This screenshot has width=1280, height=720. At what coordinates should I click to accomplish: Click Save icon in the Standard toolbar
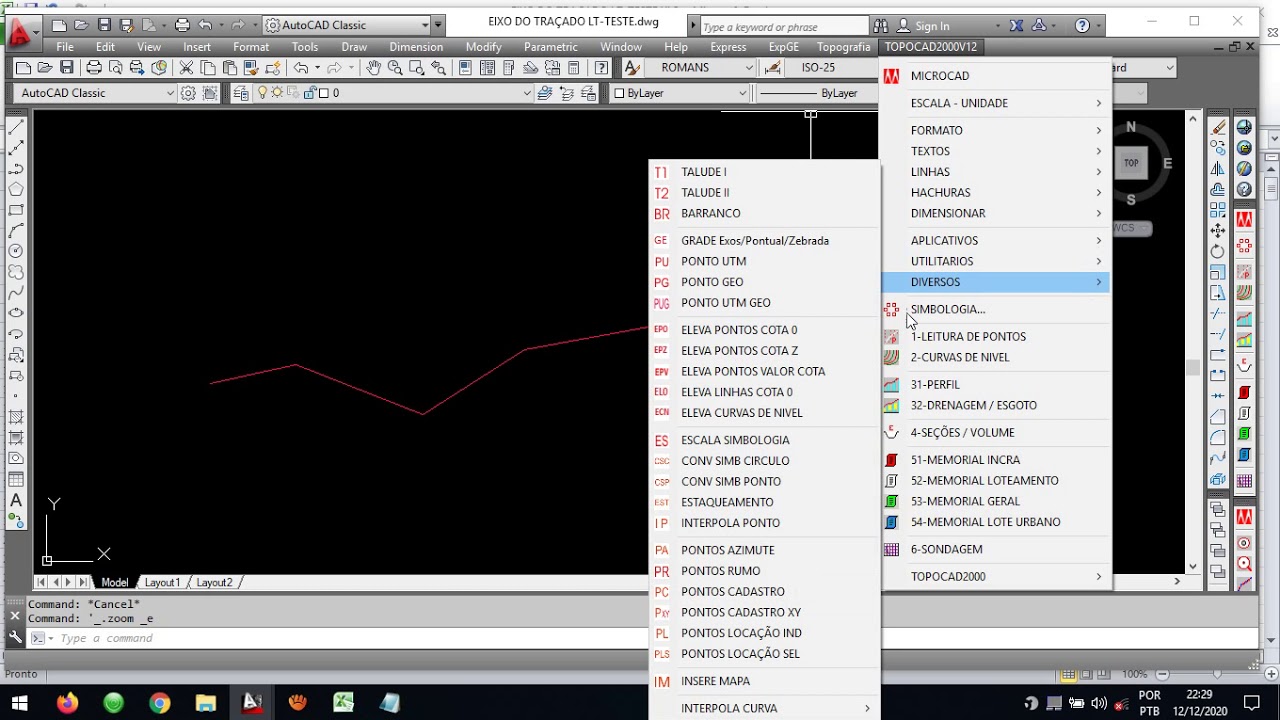[66, 67]
